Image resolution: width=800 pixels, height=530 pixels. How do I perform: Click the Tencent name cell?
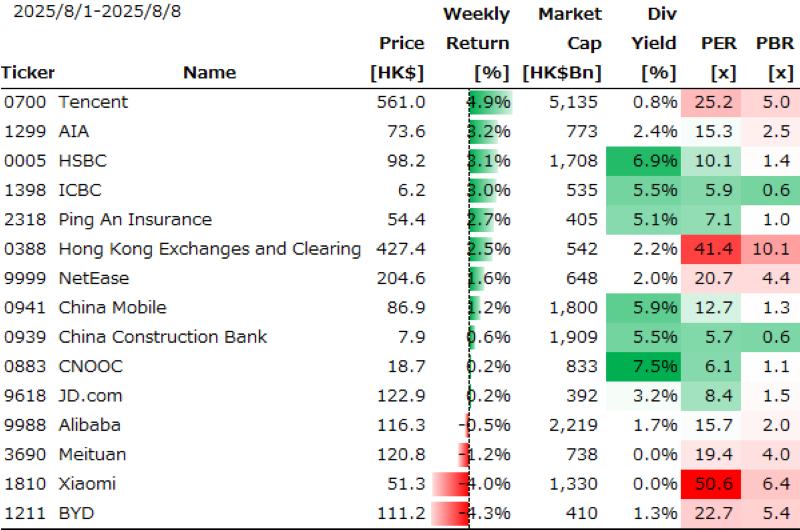93,102
